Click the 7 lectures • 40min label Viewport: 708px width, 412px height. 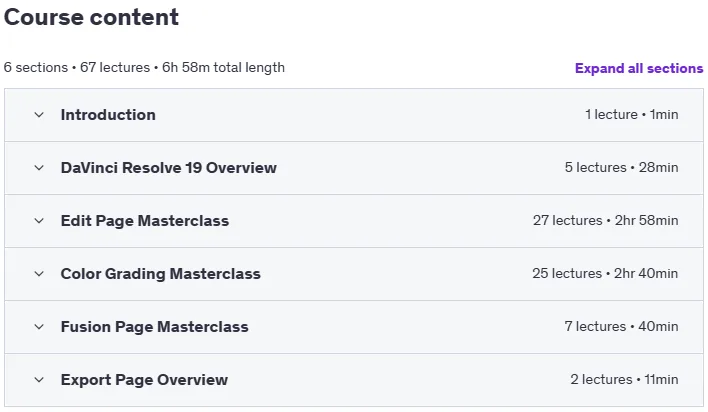tap(621, 326)
